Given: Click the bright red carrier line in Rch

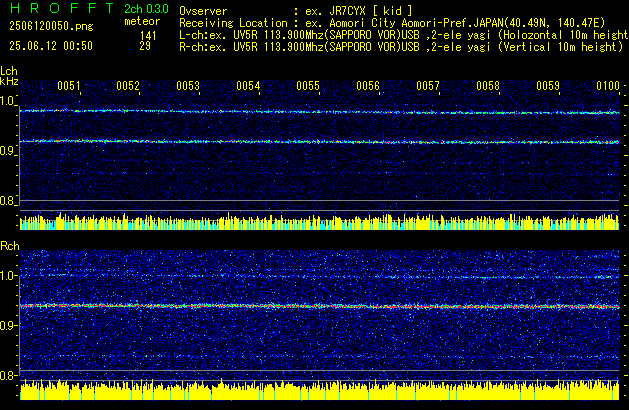Looking at the screenshot, I should coord(319,306).
